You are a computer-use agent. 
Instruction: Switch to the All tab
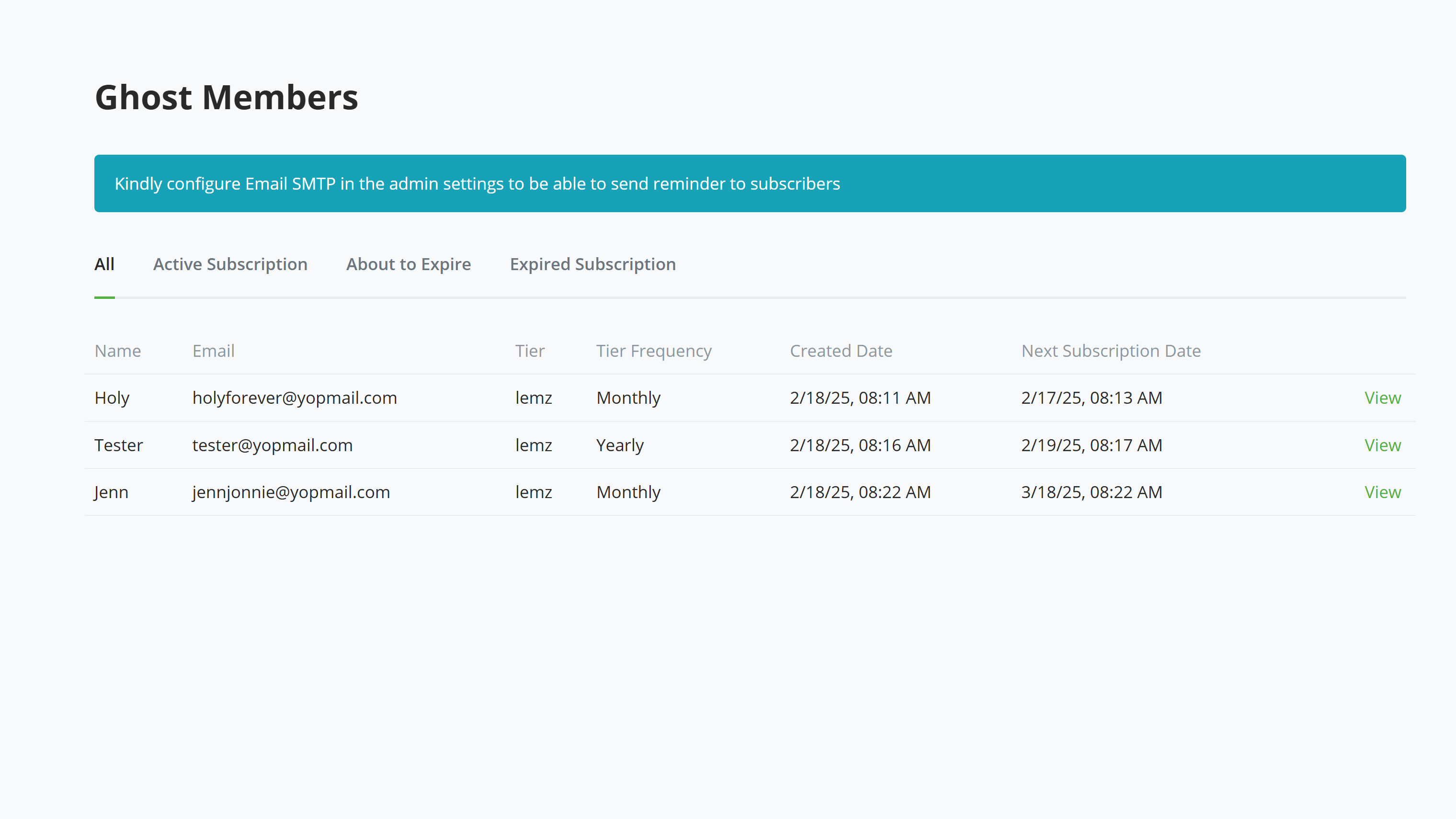tap(104, 263)
